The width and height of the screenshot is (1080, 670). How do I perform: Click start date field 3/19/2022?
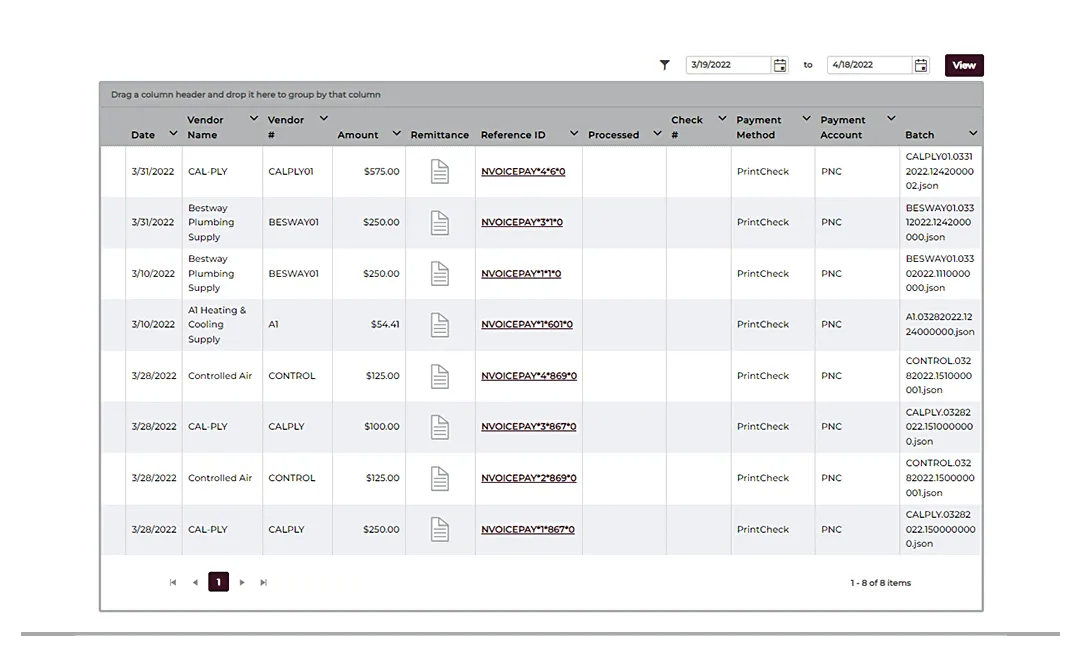click(x=728, y=65)
